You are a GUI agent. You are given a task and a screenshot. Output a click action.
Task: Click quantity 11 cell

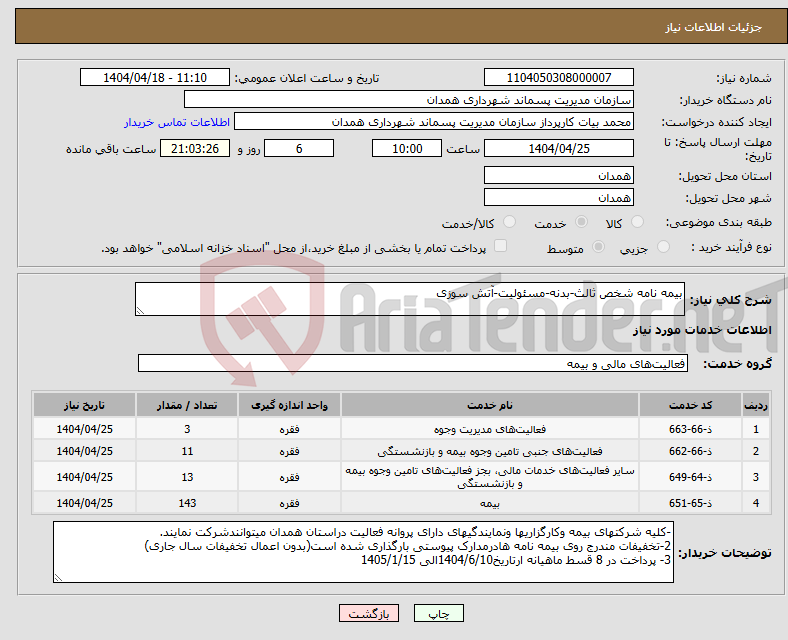(187, 451)
